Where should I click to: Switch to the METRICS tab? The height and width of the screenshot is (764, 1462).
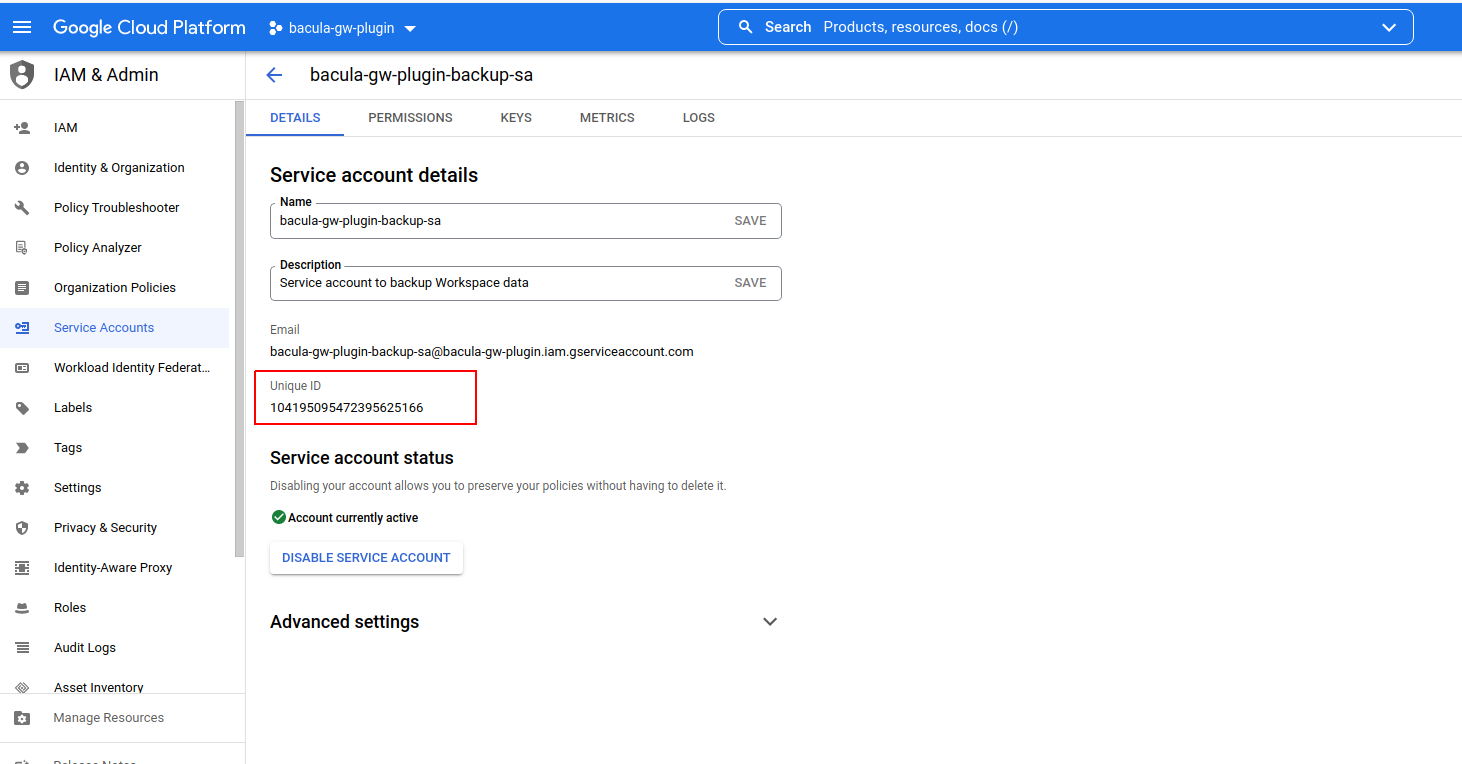[x=607, y=118]
